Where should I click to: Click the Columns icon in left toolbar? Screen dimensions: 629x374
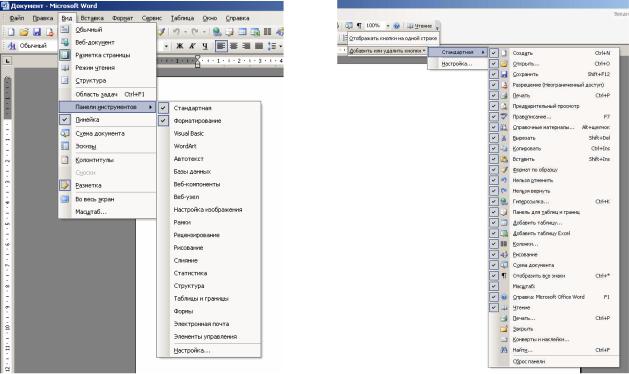[268, 32]
